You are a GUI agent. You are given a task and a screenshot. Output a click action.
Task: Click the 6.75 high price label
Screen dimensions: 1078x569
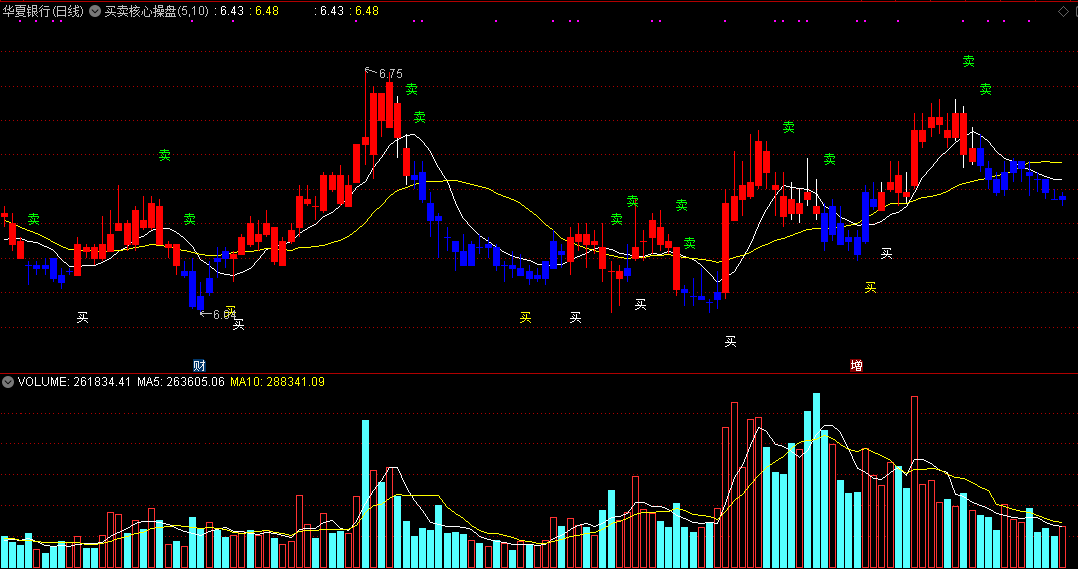390,74
